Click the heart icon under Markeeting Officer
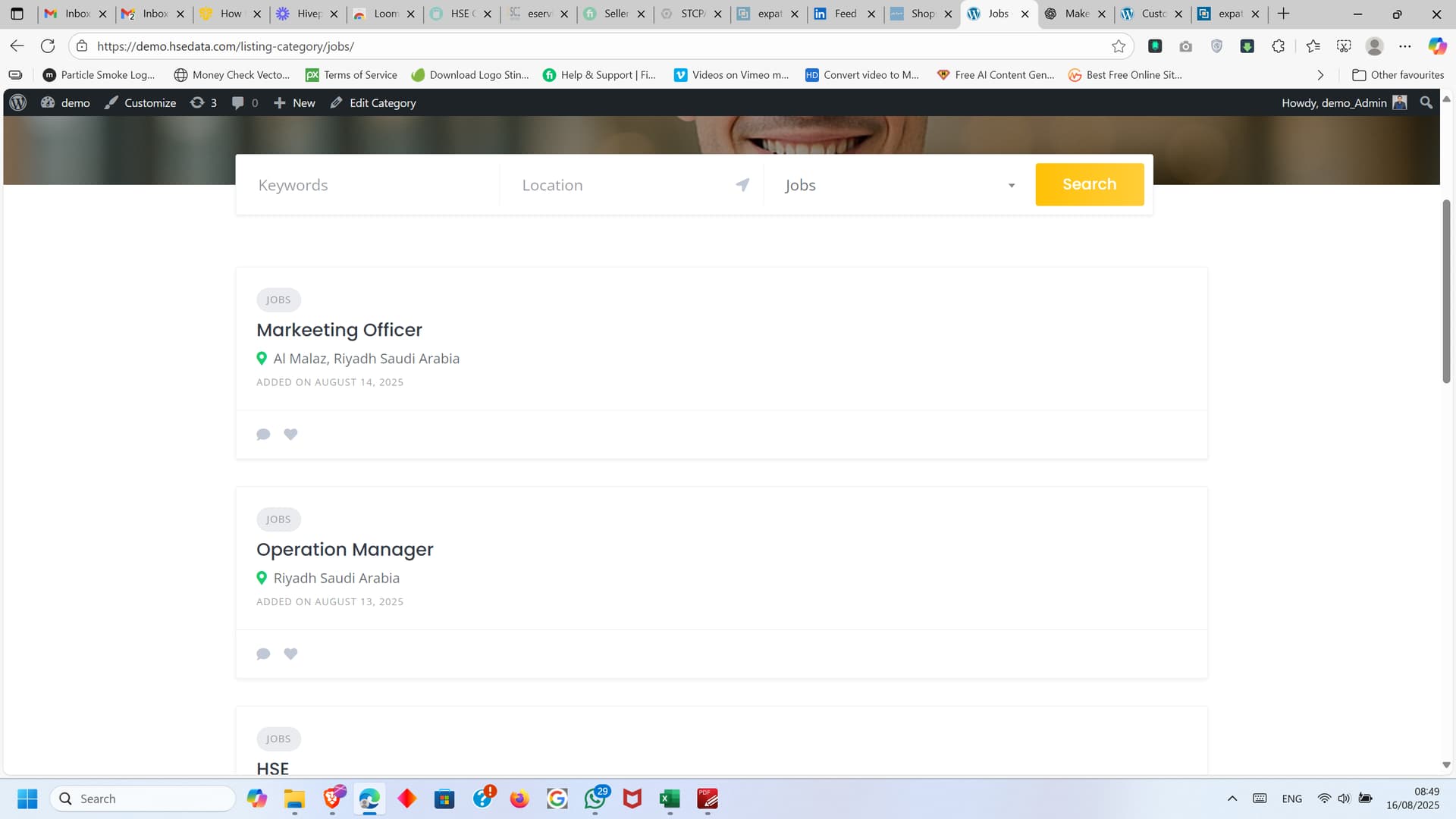 [x=290, y=435]
